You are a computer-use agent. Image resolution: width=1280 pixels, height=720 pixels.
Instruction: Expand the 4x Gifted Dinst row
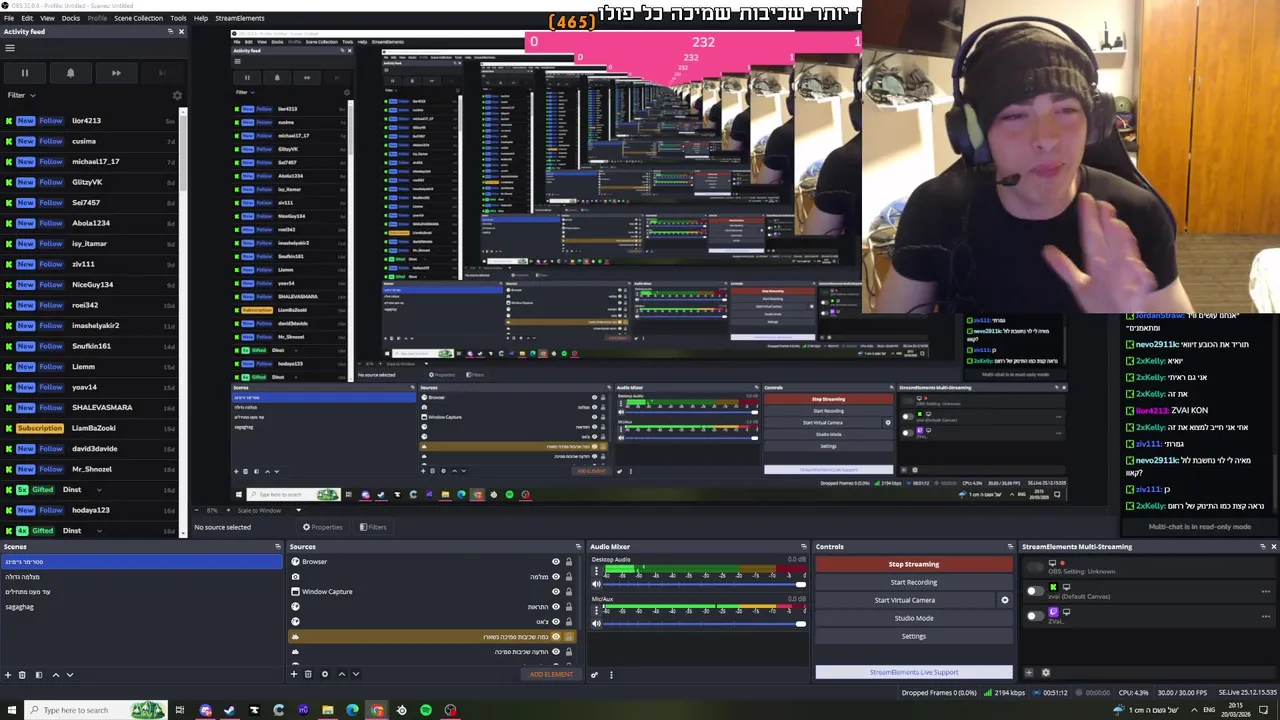point(100,531)
